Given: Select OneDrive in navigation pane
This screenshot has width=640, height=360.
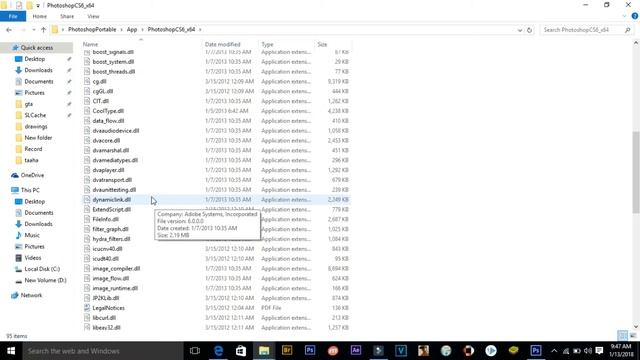Looking at the screenshot, I should [32, 175].
